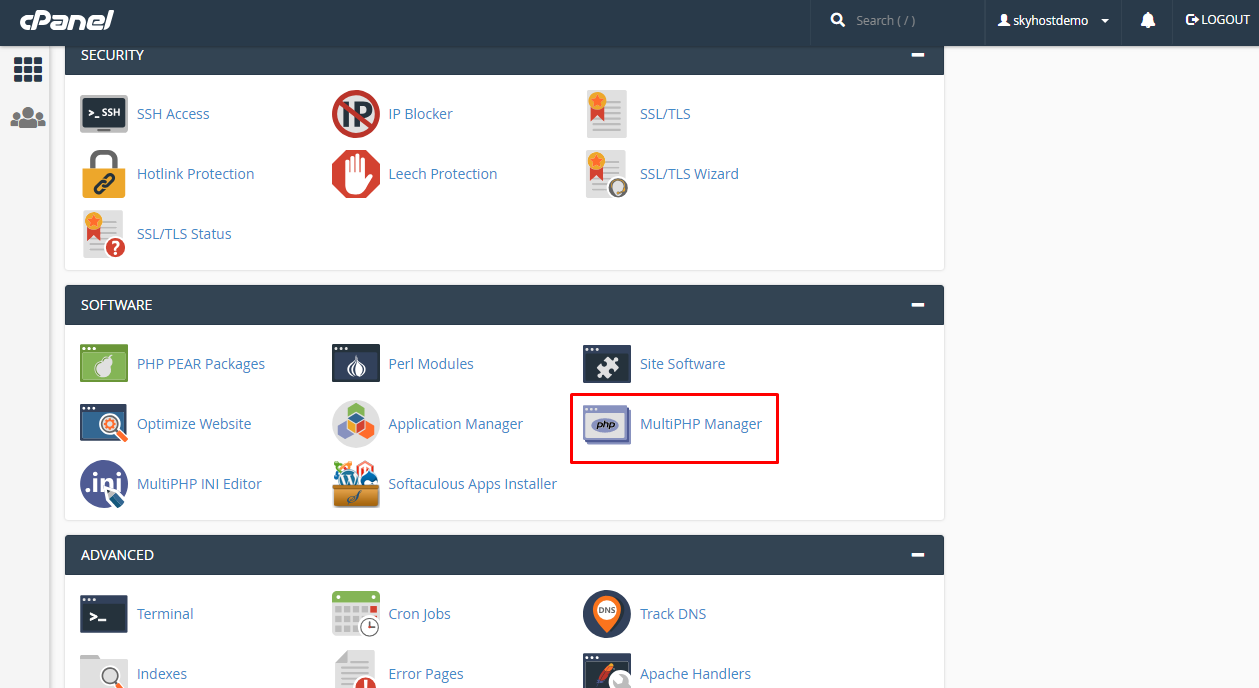1259x688 pixels.
Task: Open the Application Manager link
Action: [x=456, y=424]
